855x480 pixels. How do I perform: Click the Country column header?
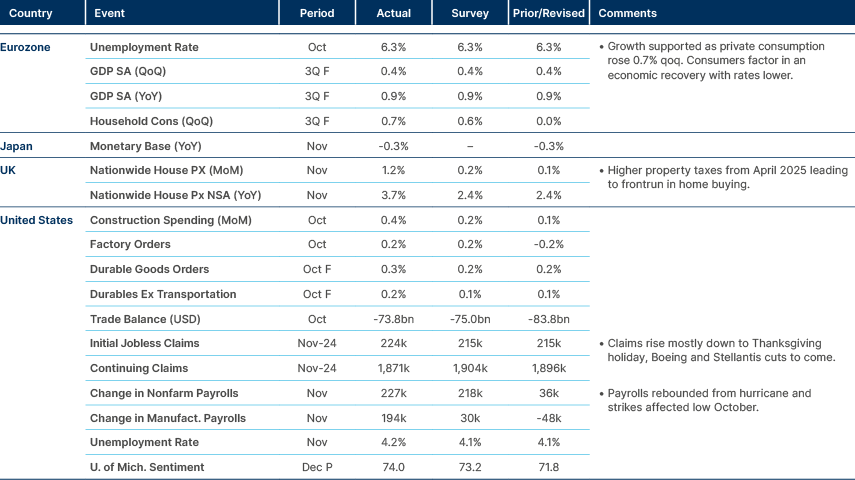(x=31, y=14)
